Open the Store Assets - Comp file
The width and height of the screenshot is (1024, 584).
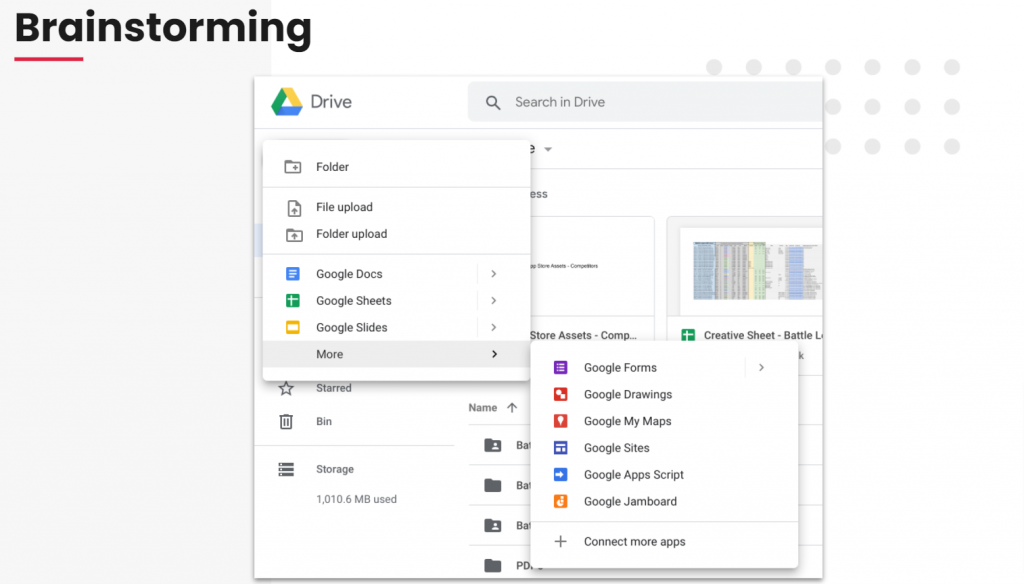(583, 335)
